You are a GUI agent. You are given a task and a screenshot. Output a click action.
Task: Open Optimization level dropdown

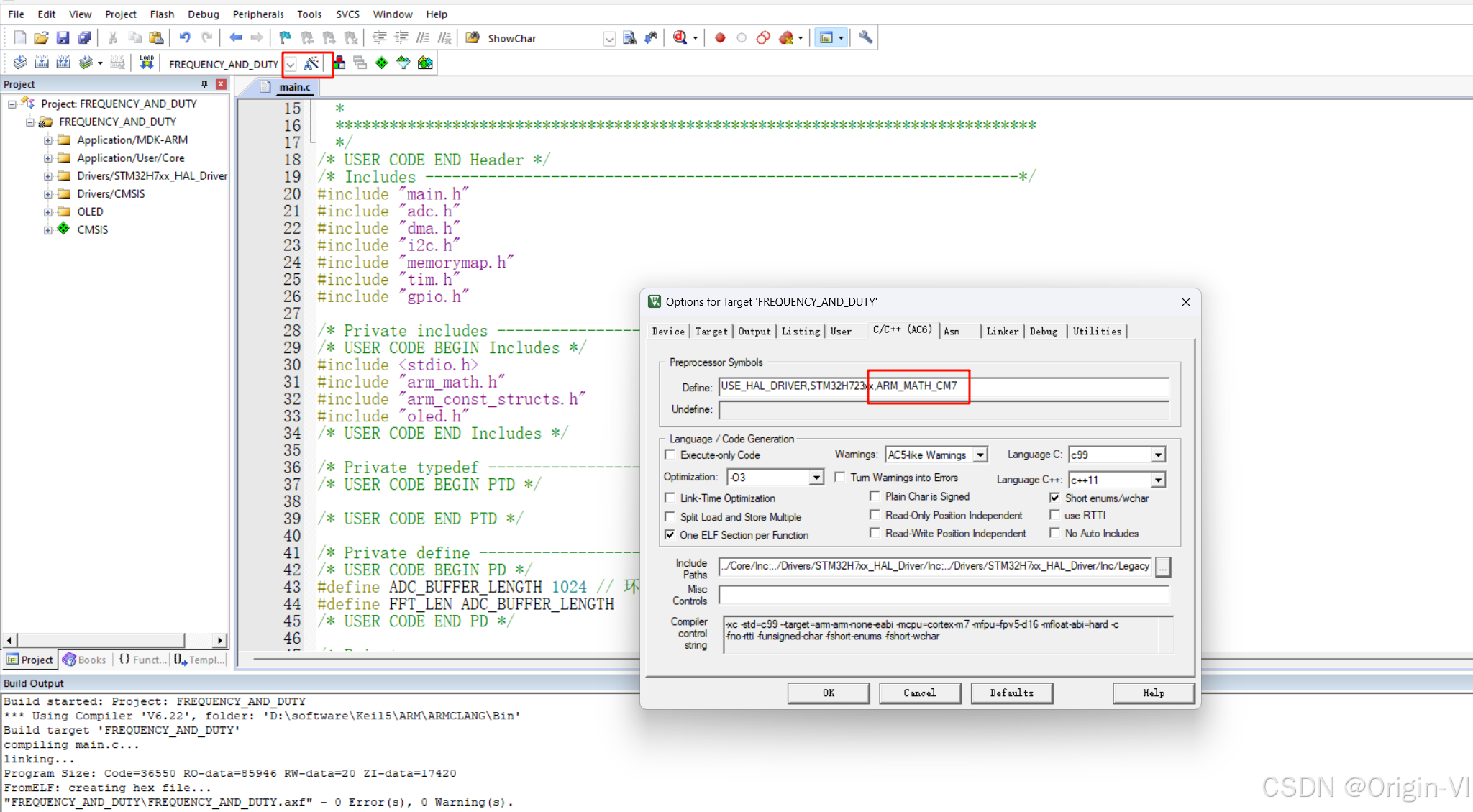pyautogui.click(x=816, y=477)
